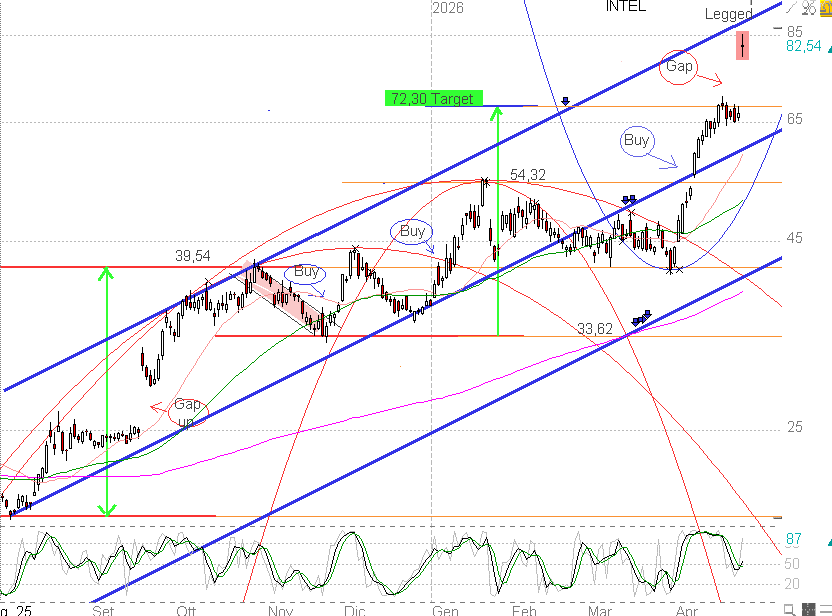Click the 54,32 resistance level label

[x=528, y=174]
